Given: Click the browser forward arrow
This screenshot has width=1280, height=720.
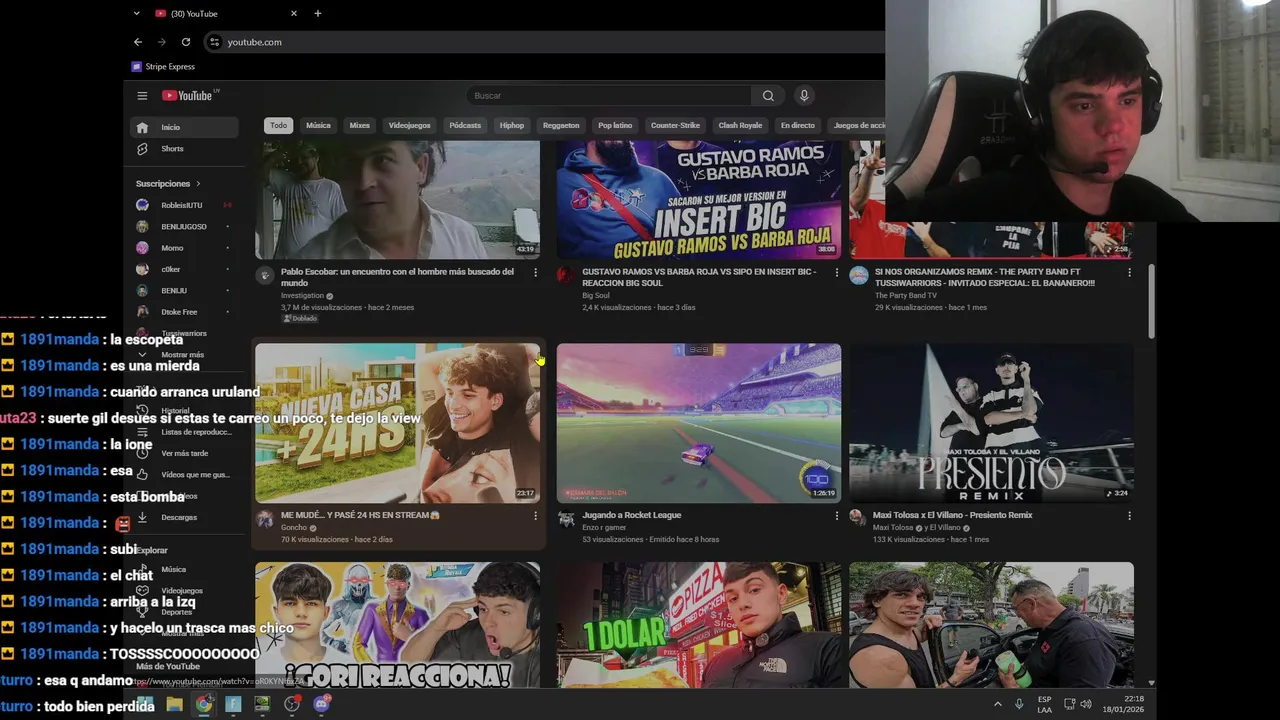Looking at the screenshot, I should 162,42.
